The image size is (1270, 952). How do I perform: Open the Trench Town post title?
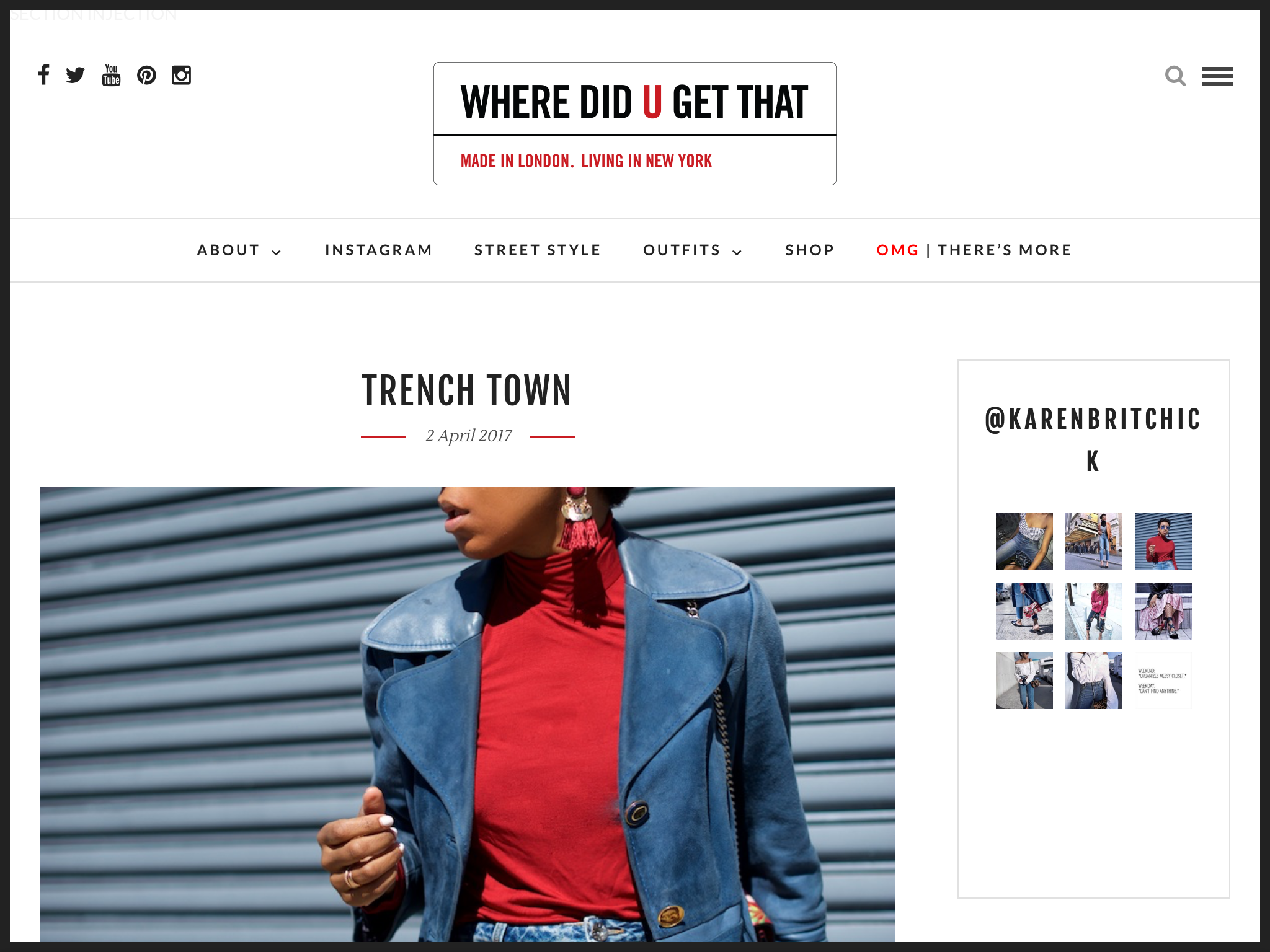click(467, 390)
